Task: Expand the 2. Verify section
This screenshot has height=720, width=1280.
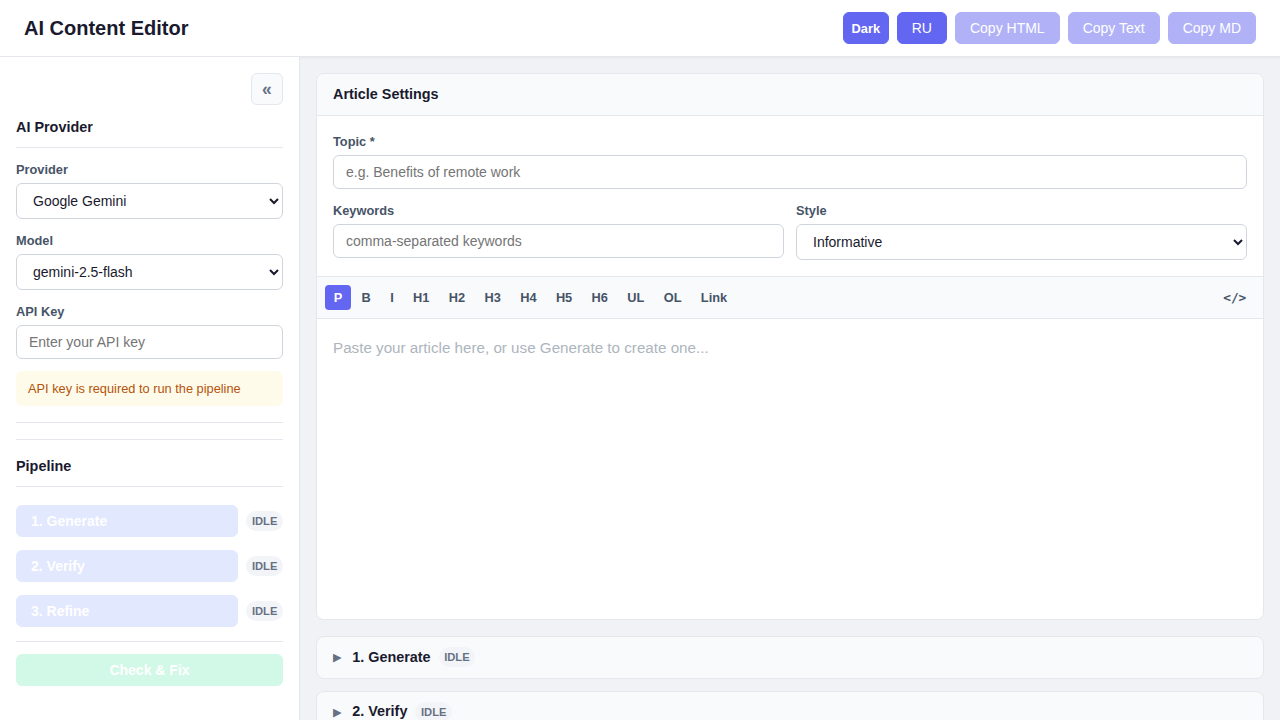Action: (x=380, y=711)
